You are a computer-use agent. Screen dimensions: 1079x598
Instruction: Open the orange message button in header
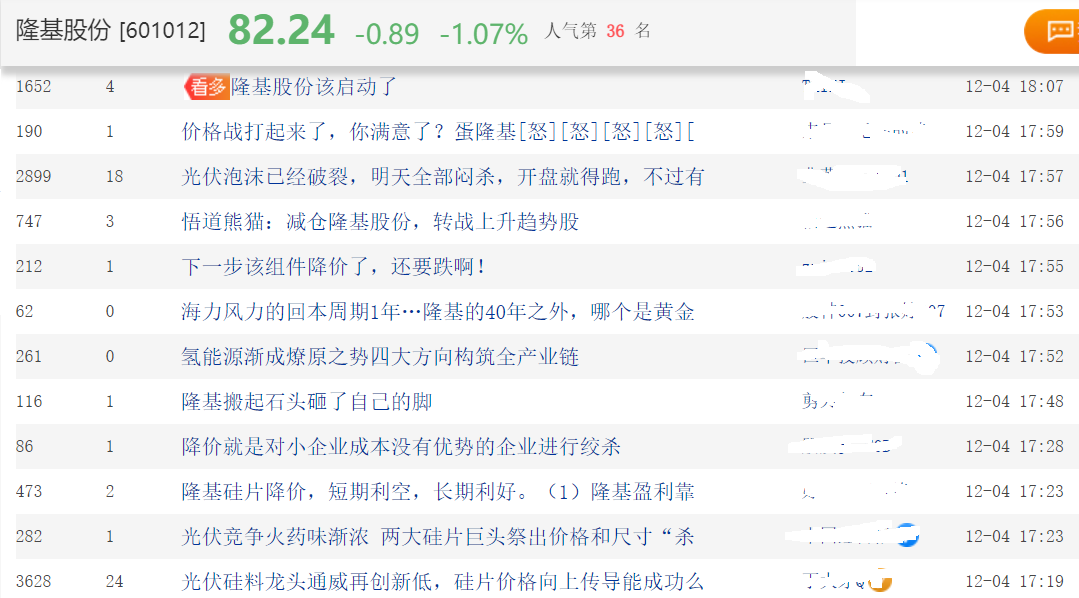[1052, 31]
